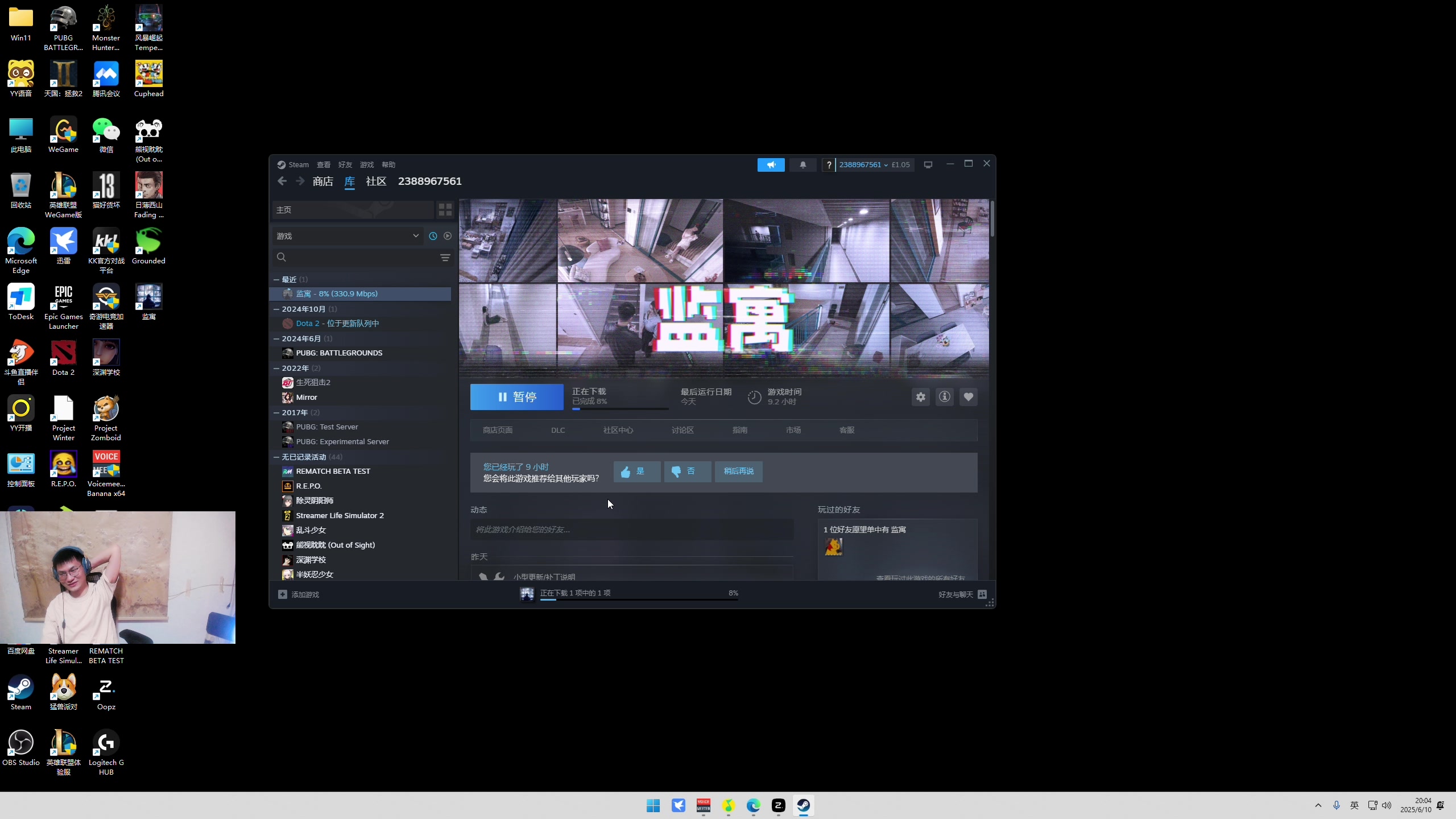Collapse the 最近 group
This screenshot has width=1456, height=819.
click(x=276, y=280)
